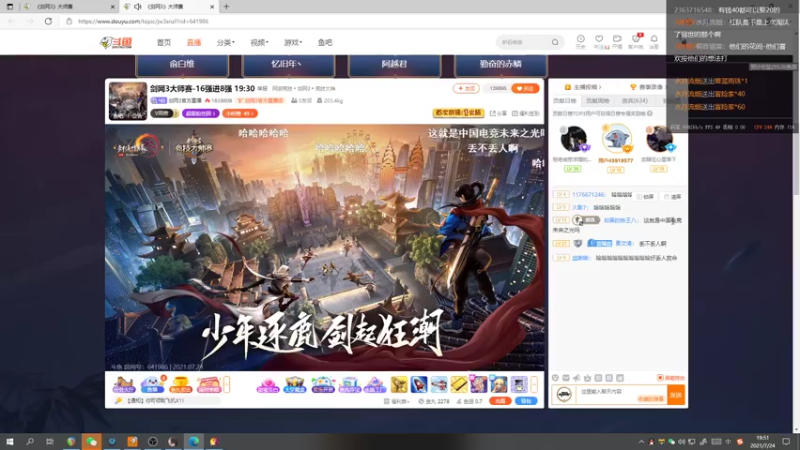Send the treasure chest gift
Screen dimensions: 800x450
click(295, 385)
